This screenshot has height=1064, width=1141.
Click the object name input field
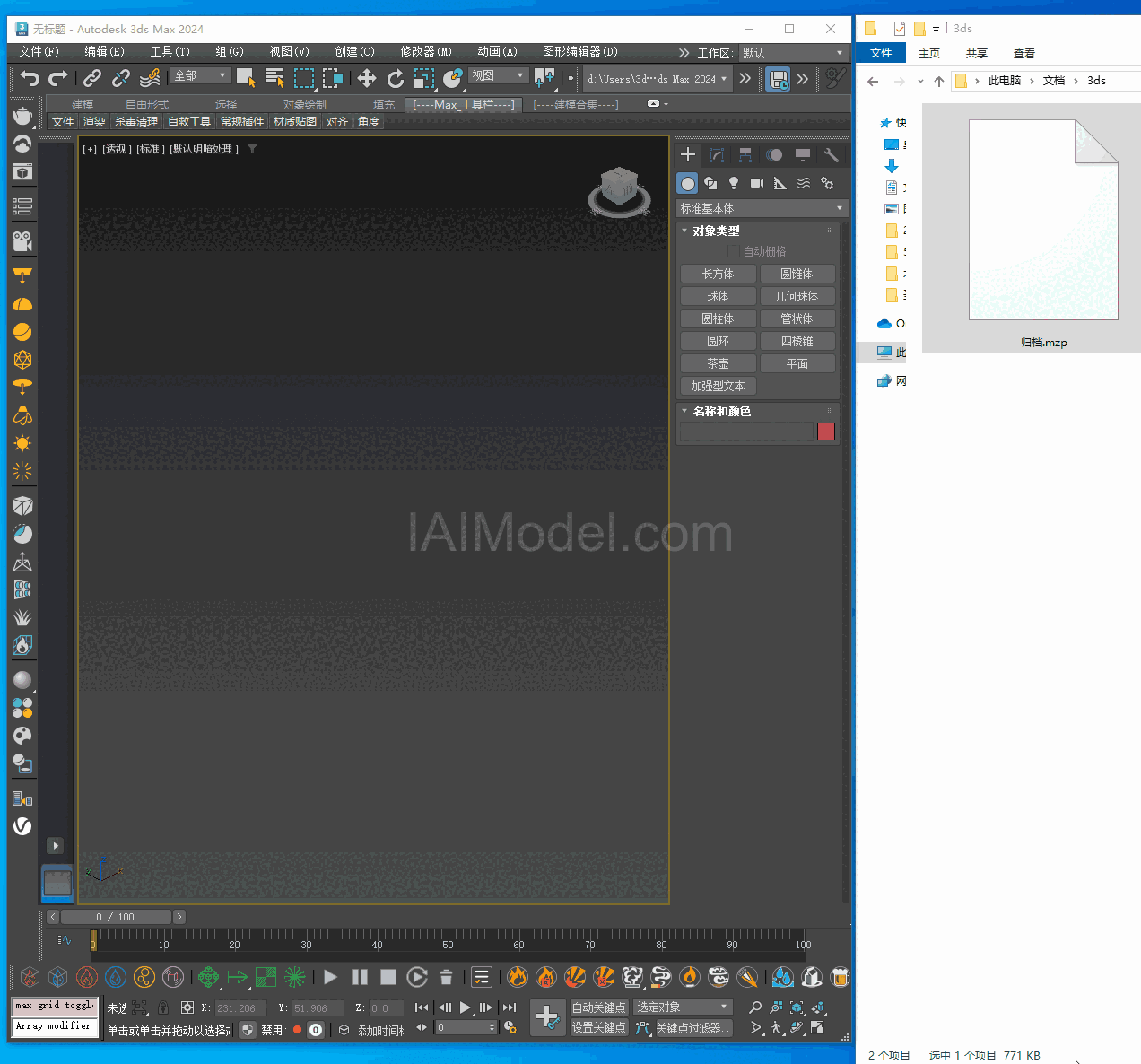click(x=746, y=432)
